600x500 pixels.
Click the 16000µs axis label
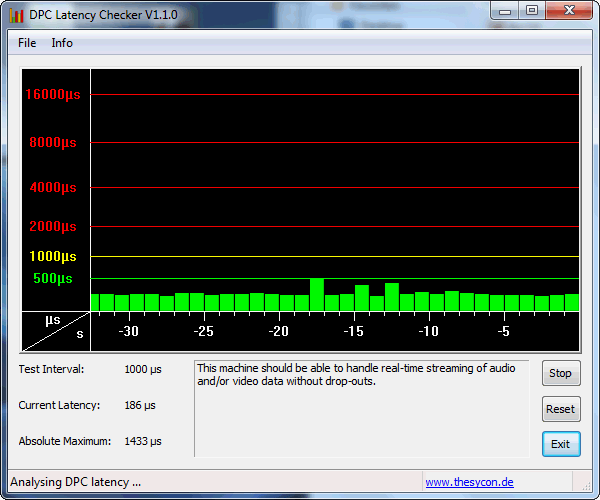[53, 94]
